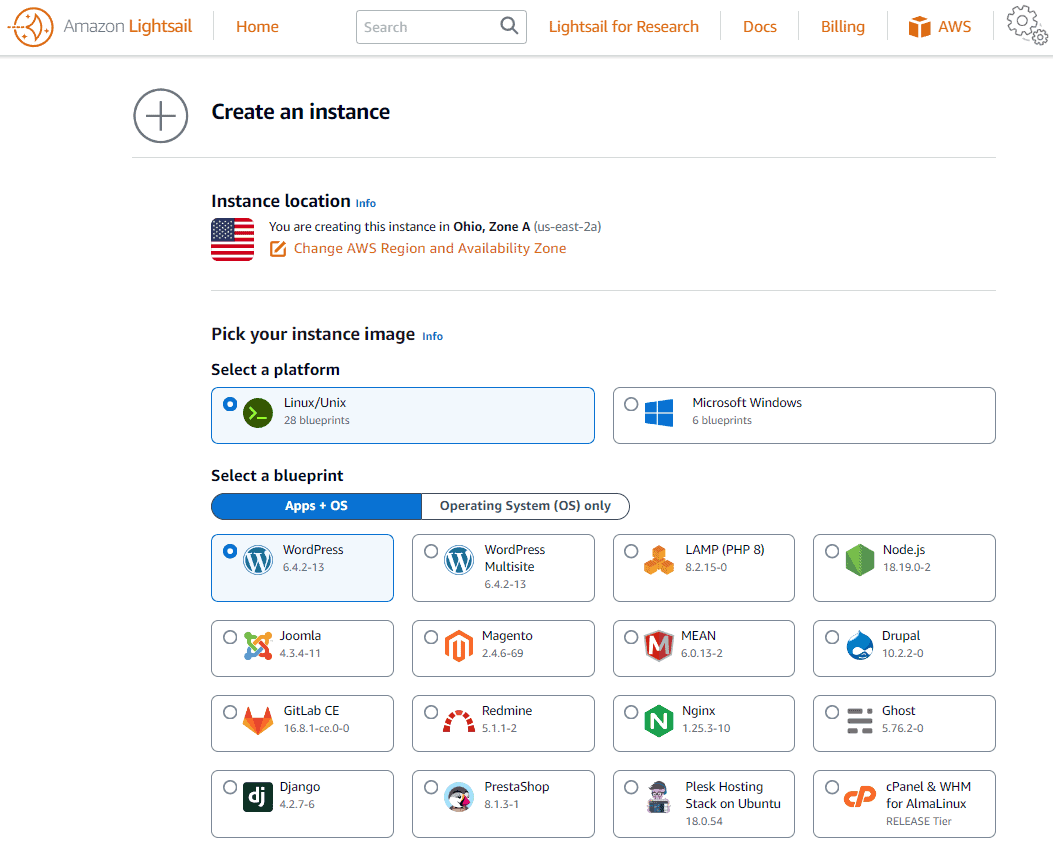This screenshot has width=1053, height=850.
Task: Select the Magento blueprint icon
Action: click(x=459, y=648)
